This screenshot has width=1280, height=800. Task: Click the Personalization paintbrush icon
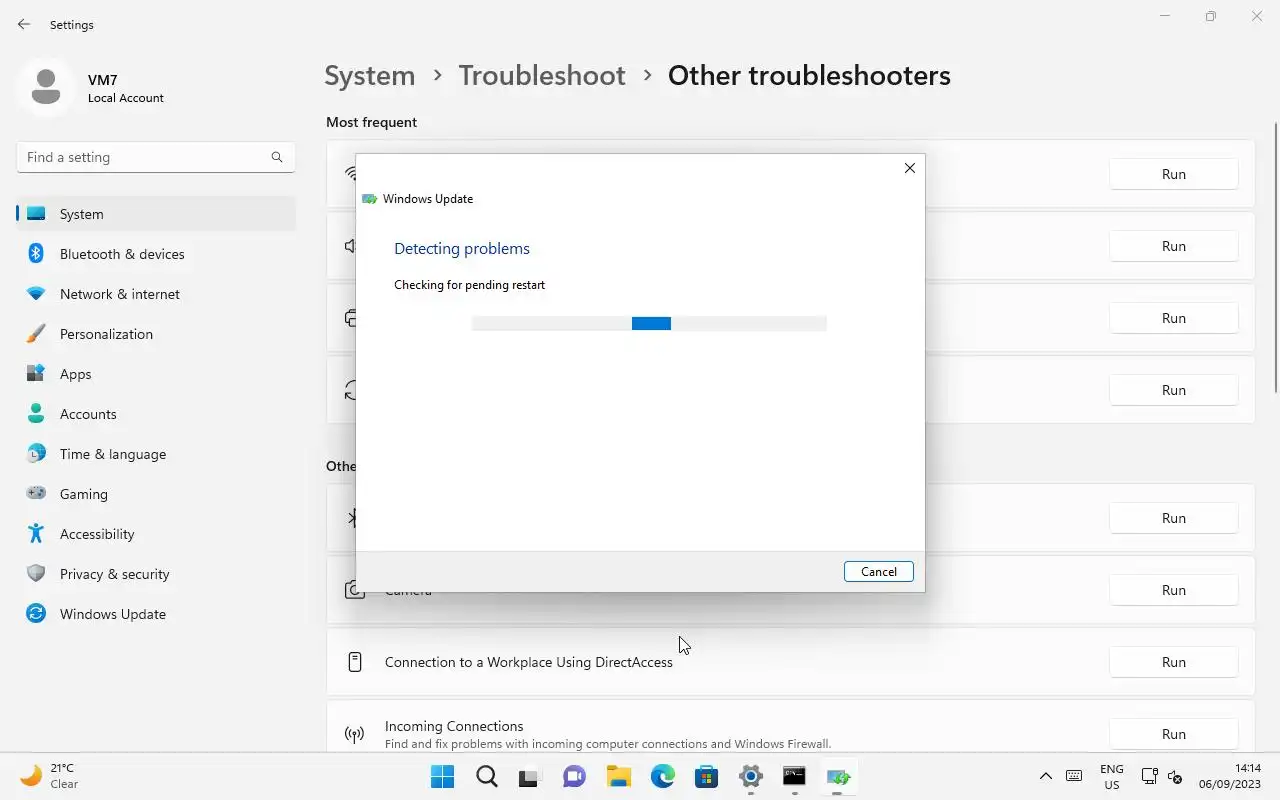pos(36,334)
